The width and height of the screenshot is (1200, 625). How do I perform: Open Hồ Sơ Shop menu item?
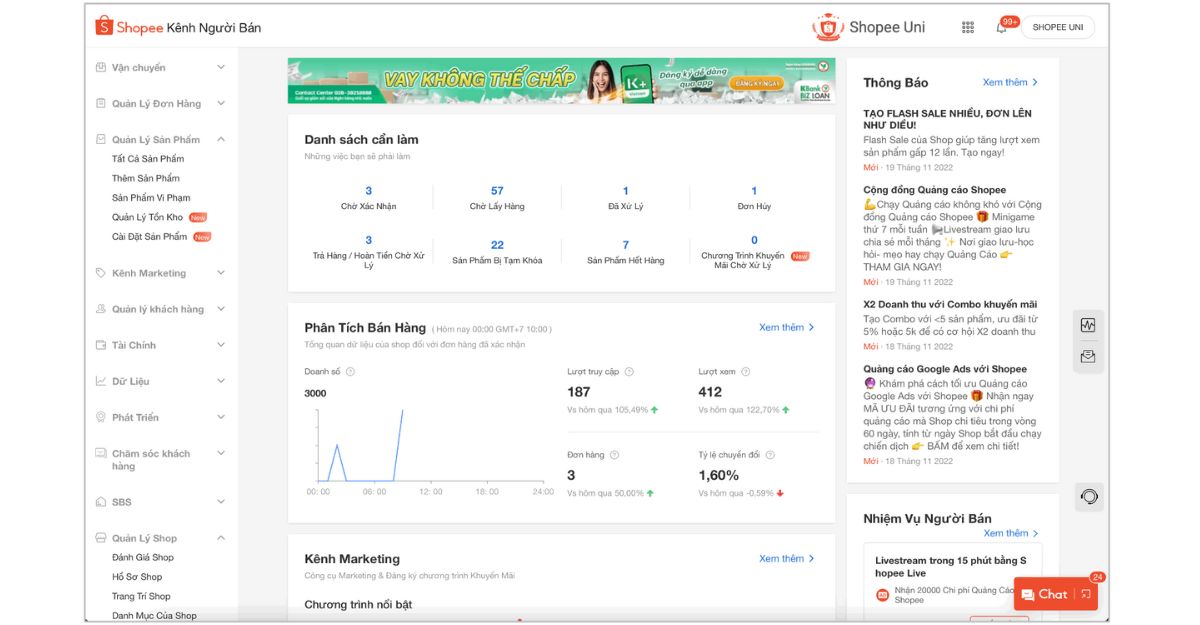tap(137, 577)
